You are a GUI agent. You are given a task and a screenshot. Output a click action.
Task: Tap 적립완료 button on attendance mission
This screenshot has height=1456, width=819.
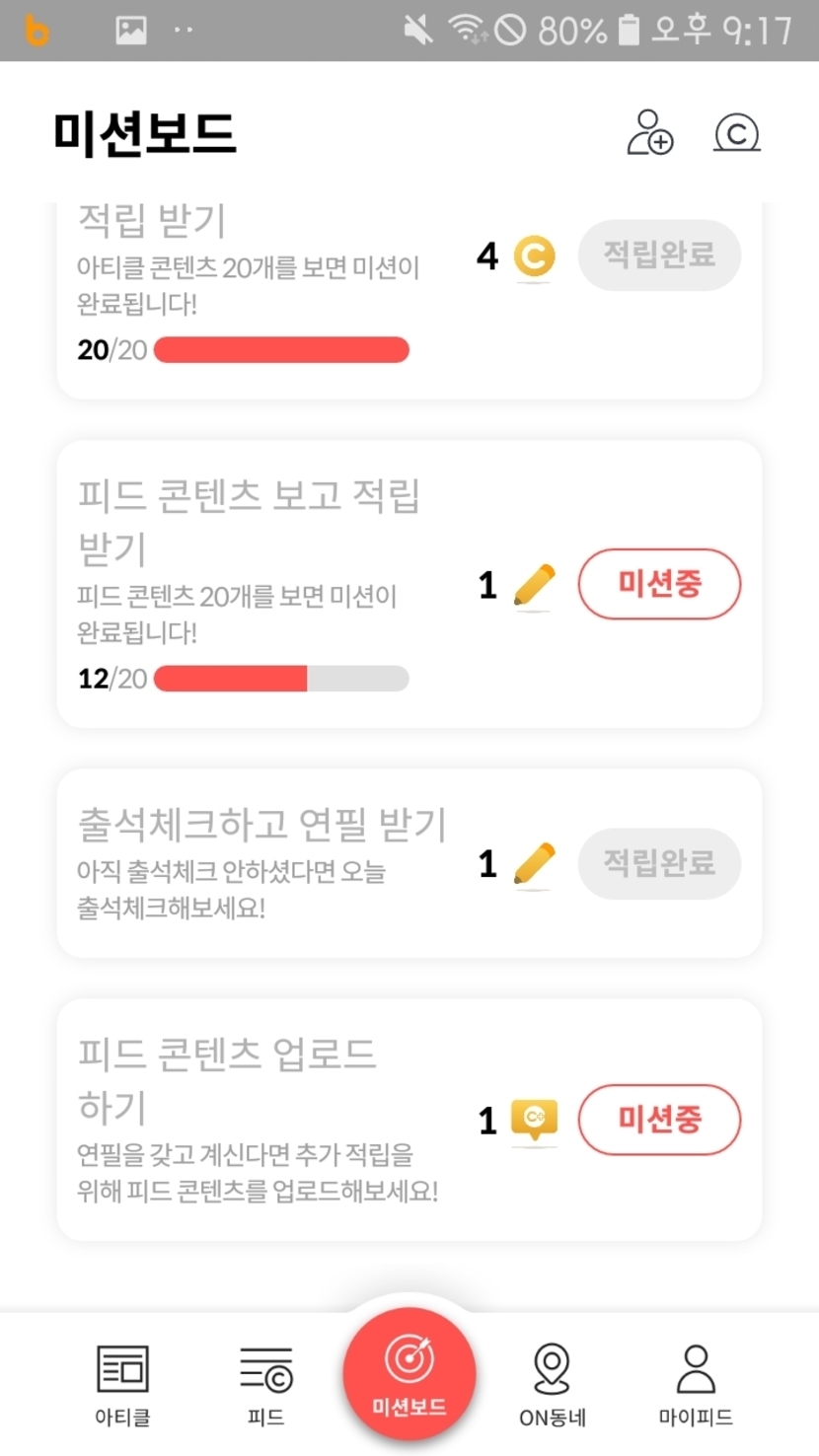[x=659, y=863]
